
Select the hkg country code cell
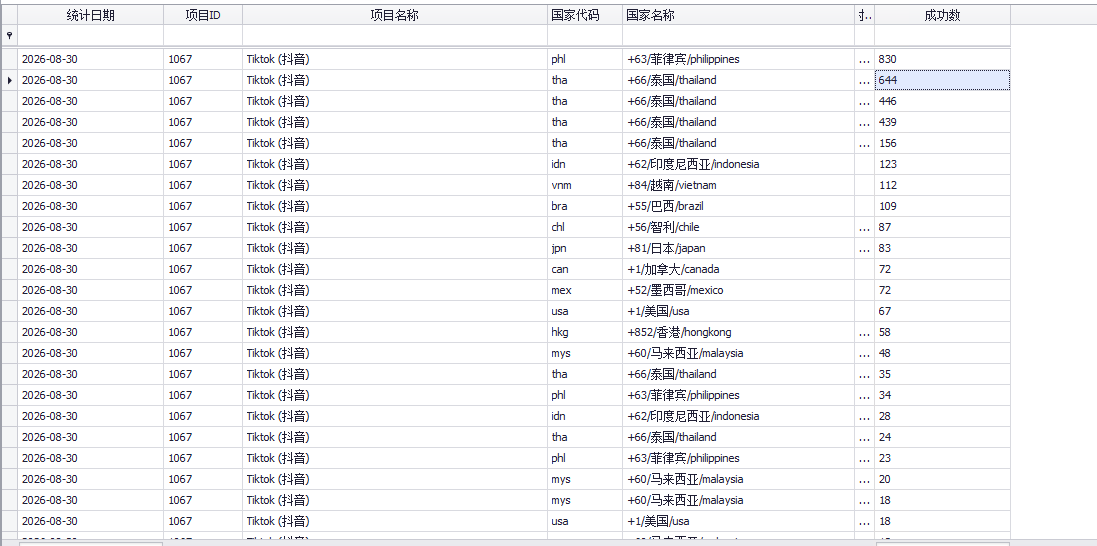[586, 332]
